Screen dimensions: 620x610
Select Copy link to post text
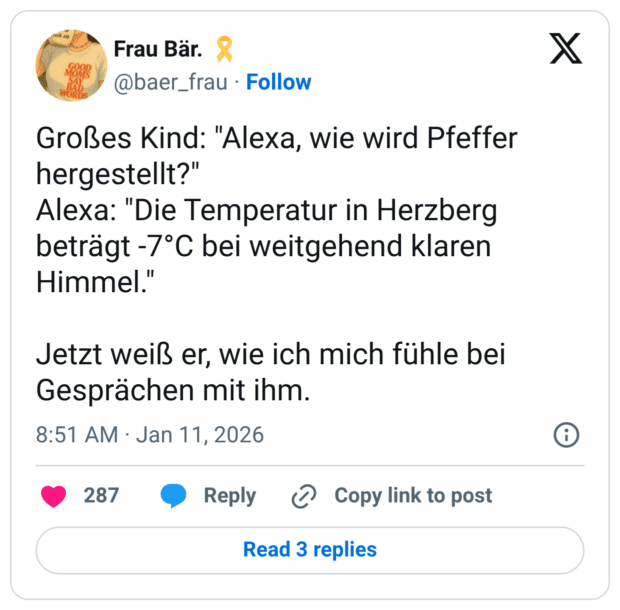tap(413, 495)
